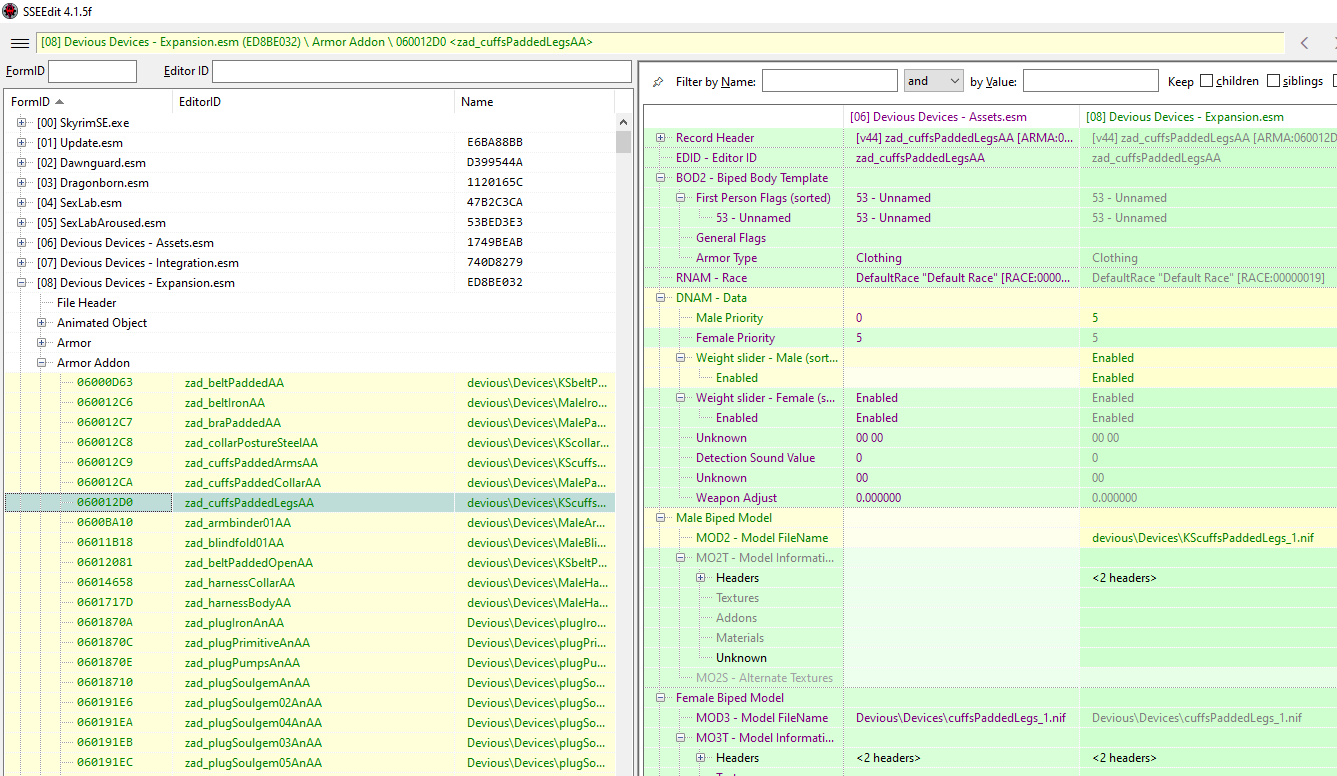Click [06] Devious Devices - Assets.esm column header
Viewport: 1337px width, 776px height.
click(x=962, y=117)
